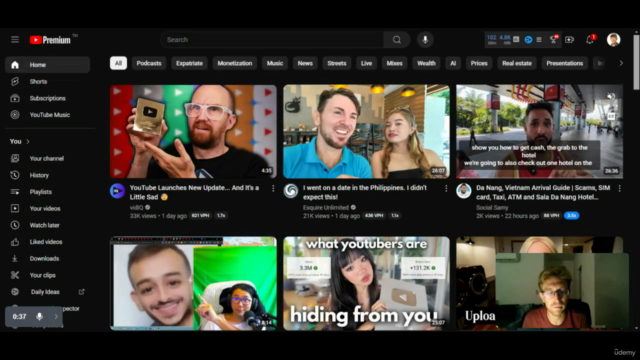Toggle mute on Da Nang video preview

(611, 96)
